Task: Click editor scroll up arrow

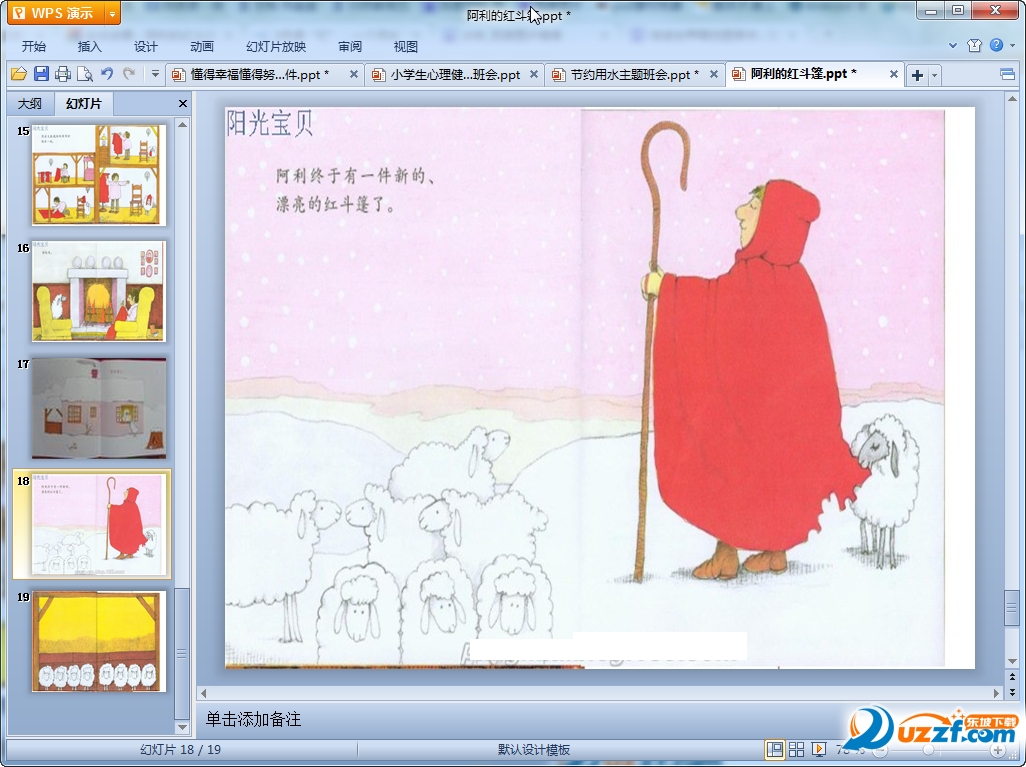Action: [x=1012, y=99]
